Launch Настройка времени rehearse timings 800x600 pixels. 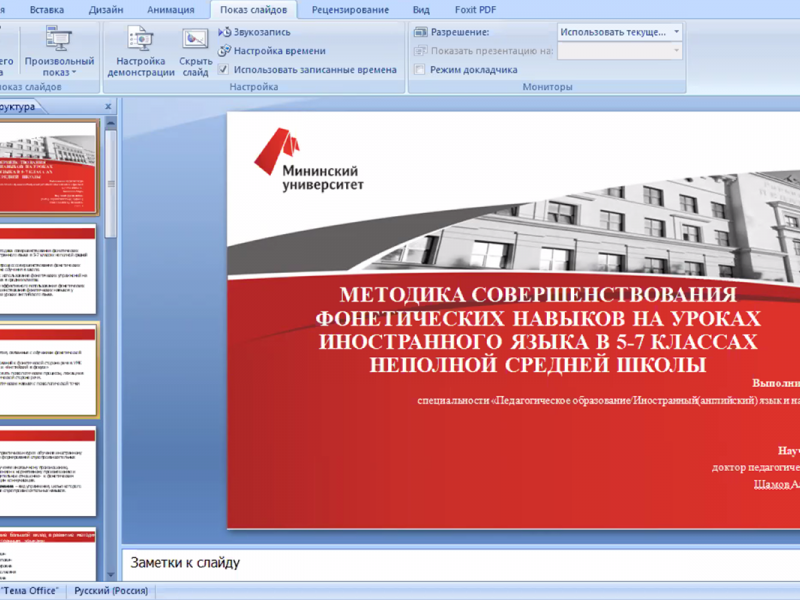225,51
